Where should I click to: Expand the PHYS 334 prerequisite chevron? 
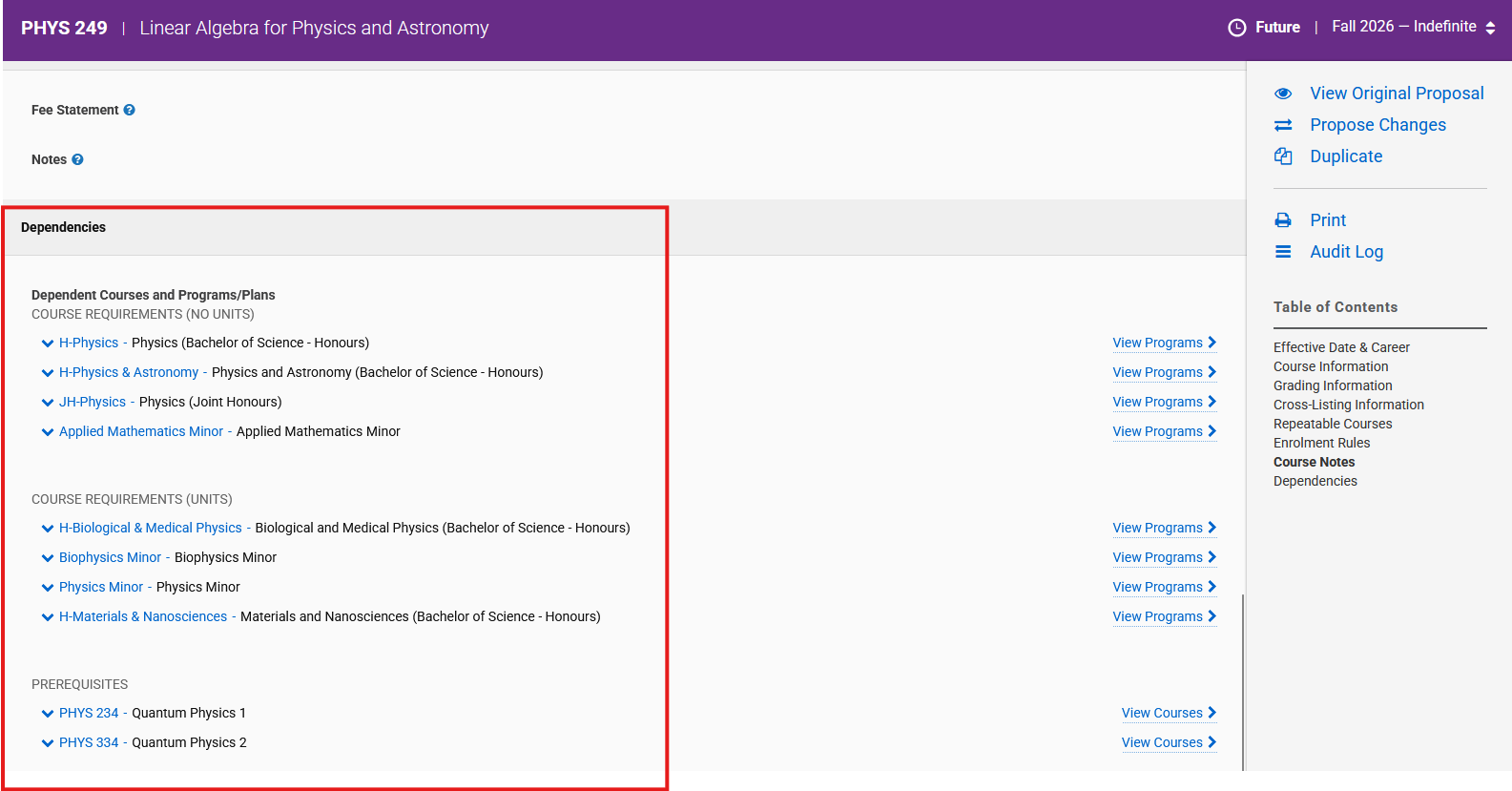point(48,743)
